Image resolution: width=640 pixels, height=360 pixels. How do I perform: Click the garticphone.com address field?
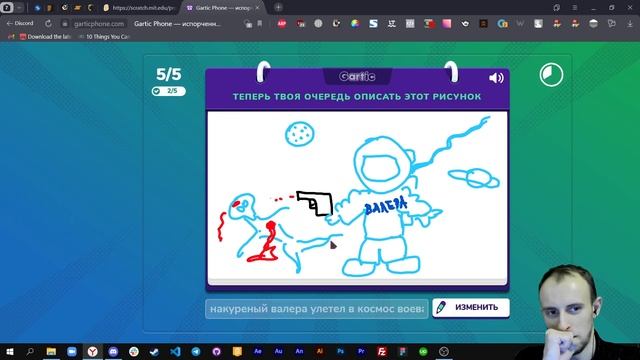point(98,24)
